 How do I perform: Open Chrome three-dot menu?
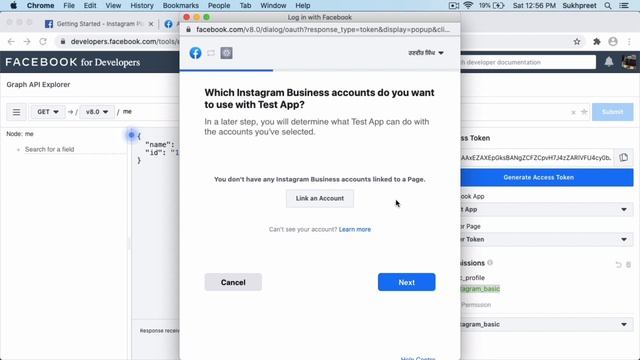click(629, 42)
